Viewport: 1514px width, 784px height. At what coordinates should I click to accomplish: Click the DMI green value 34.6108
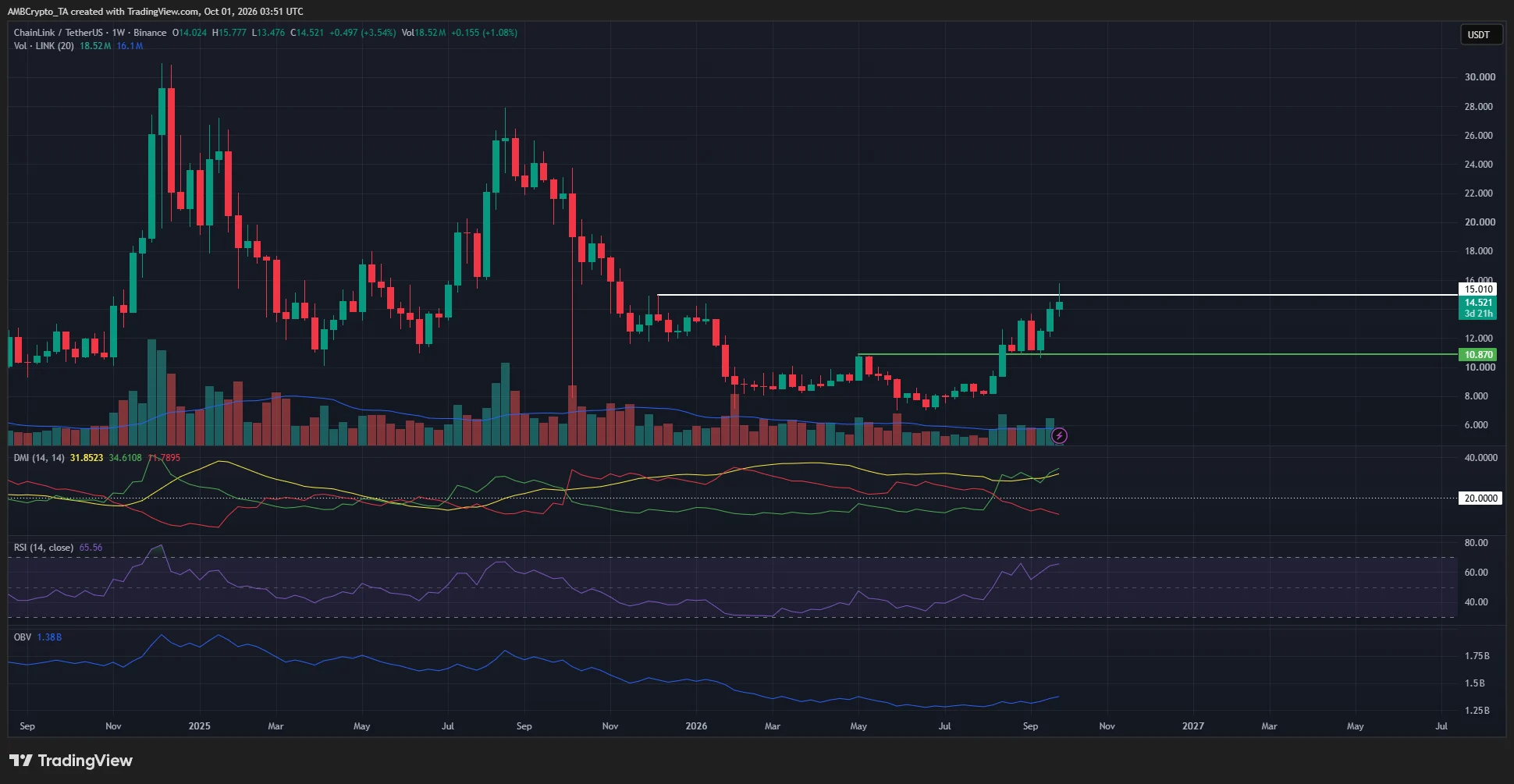click(125, 458)
